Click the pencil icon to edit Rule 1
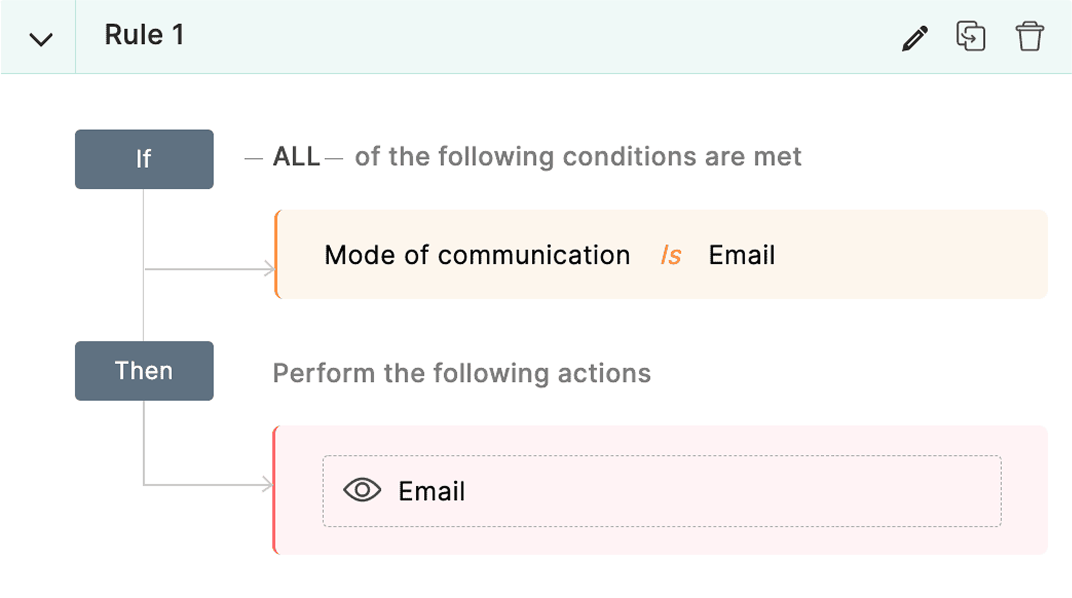Image resolution: width=1072 pixels, height=598 pixels. point(914,36)
